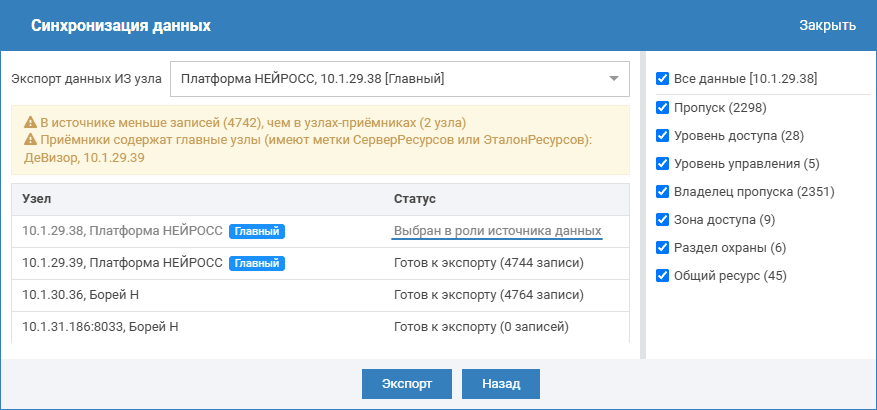Click the Главный badge on 10.1.29.39 row
The width and height of the screenshot is (877, 410).
[257, 263]
